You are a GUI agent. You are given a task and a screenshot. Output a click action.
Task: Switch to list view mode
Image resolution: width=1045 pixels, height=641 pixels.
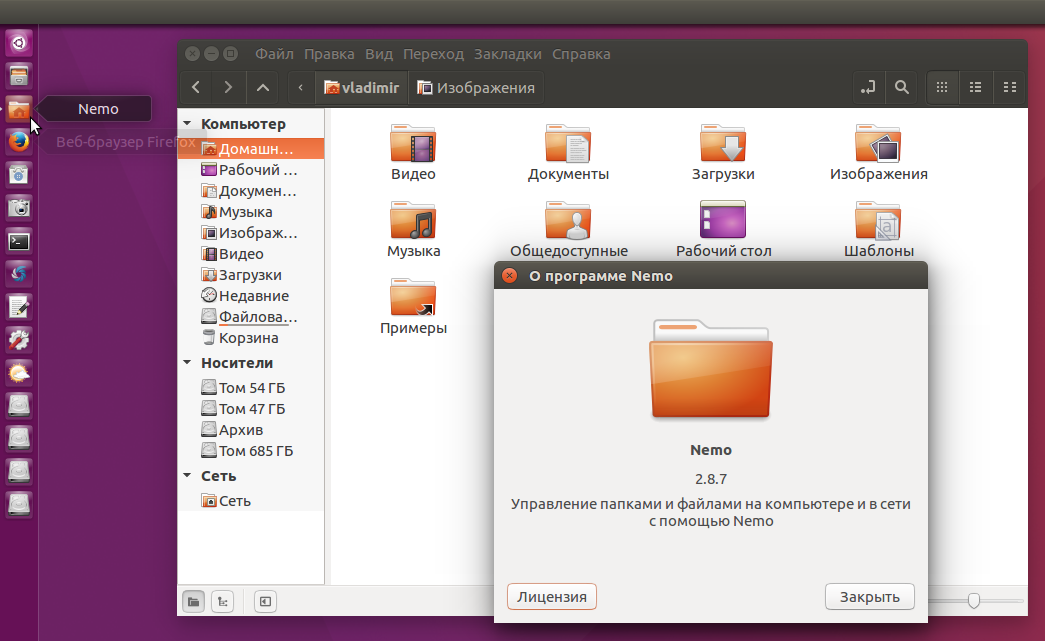pos(976,87)
